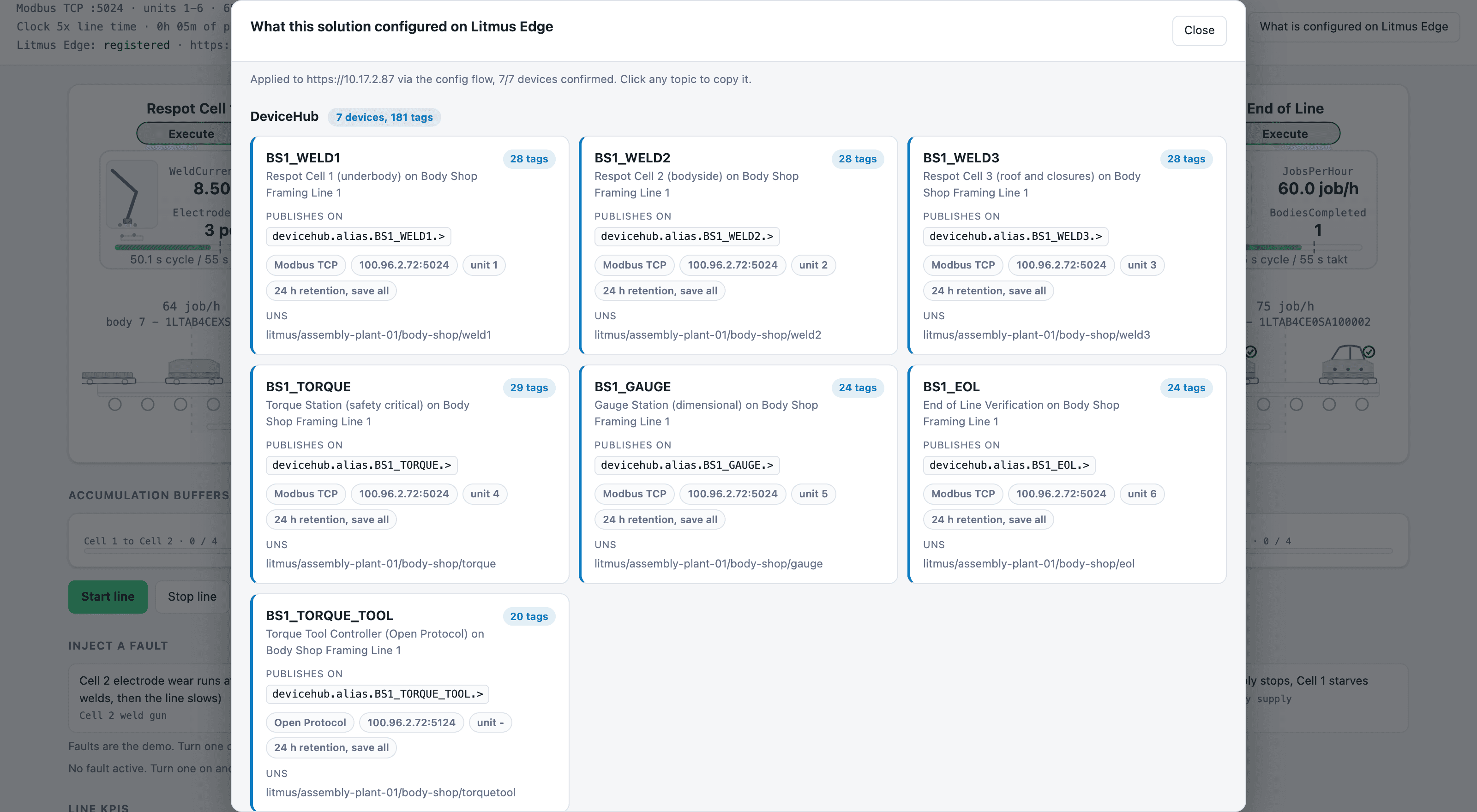
Task: Select the Cell 2 electrode wear fault card
Action: (x=150, y=698)
